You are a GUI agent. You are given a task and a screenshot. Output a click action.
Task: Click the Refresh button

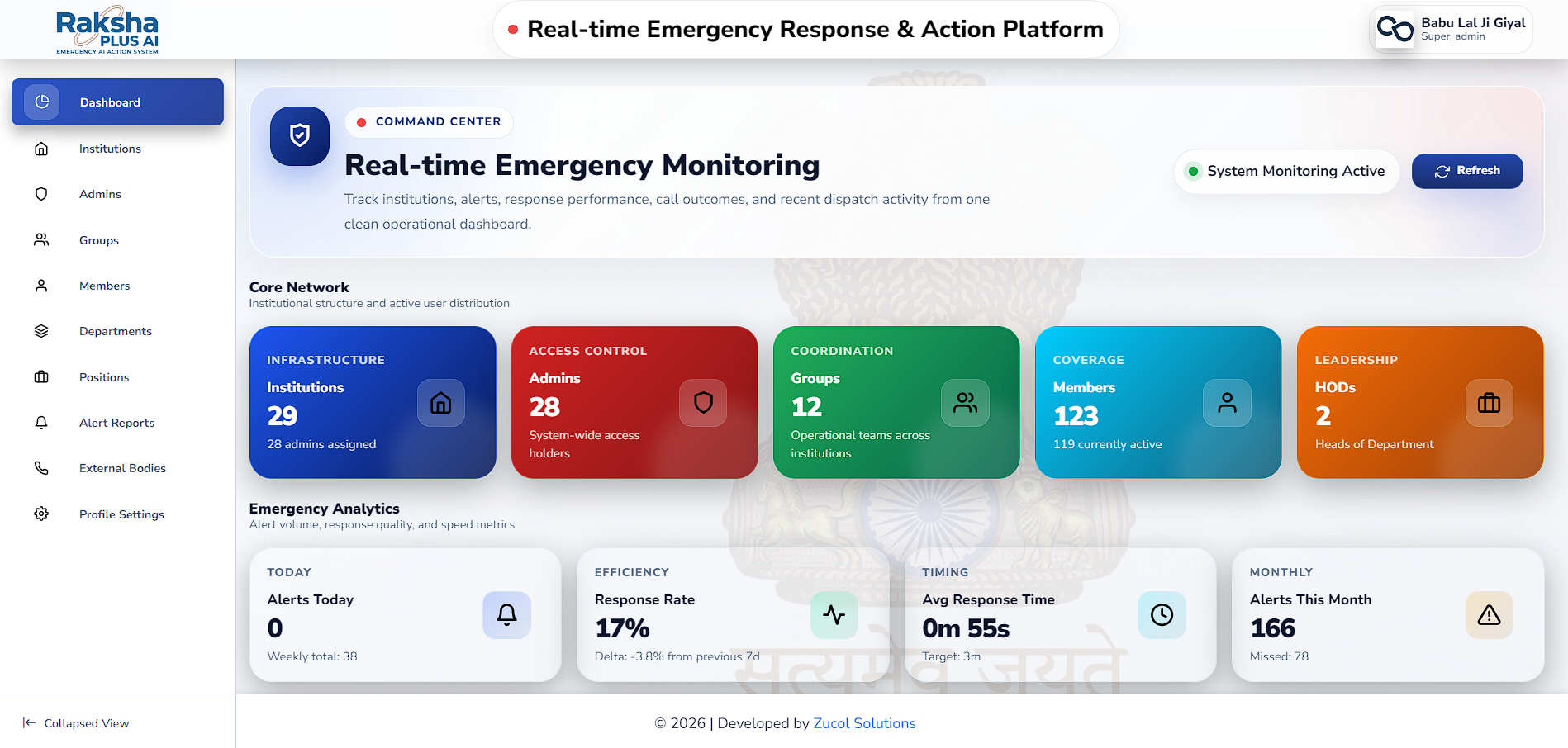tap(1467, 171)
